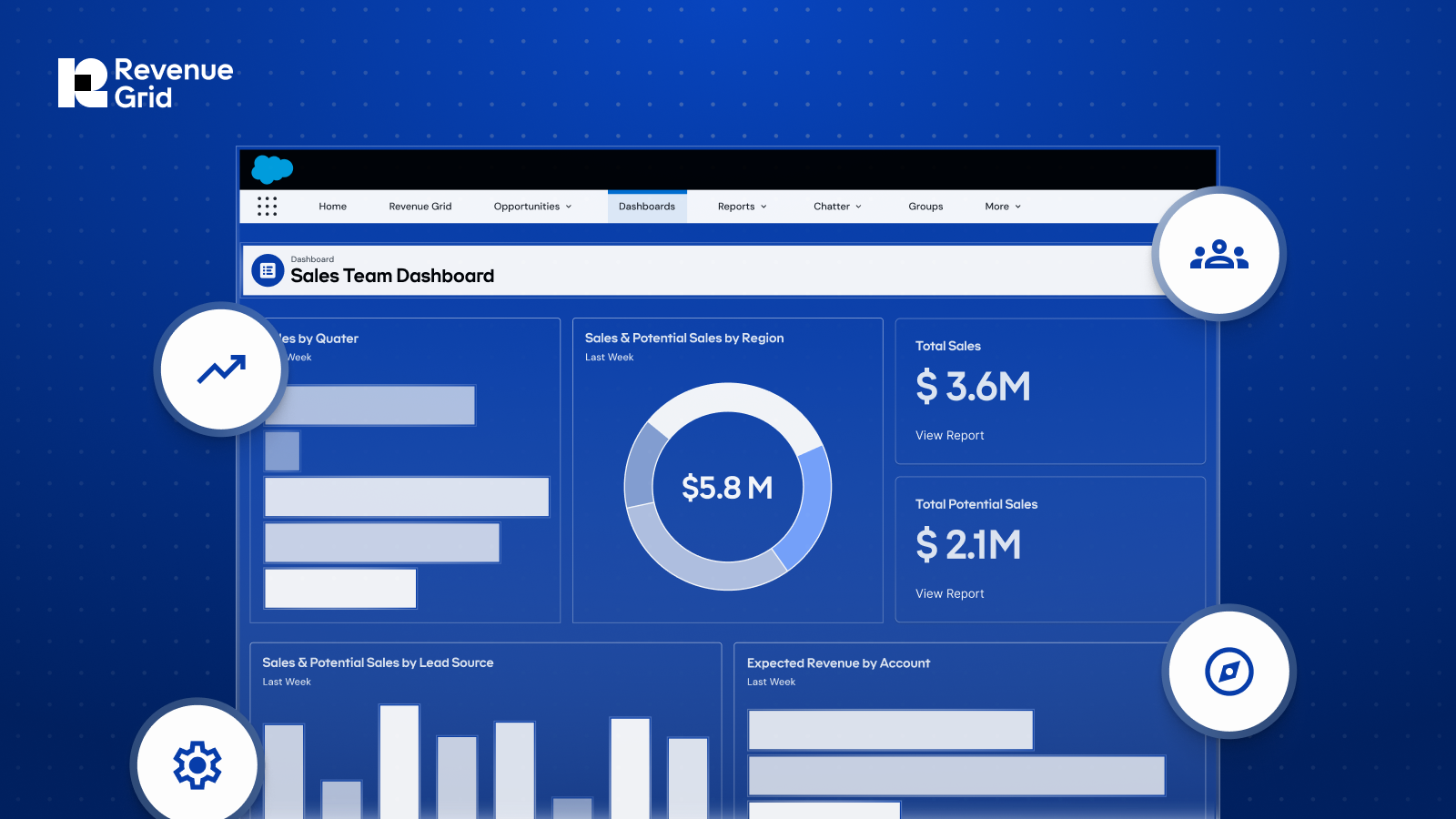Open the More navigation dropdown
The image size is (1456, 819).
[x=1003, y=207]
